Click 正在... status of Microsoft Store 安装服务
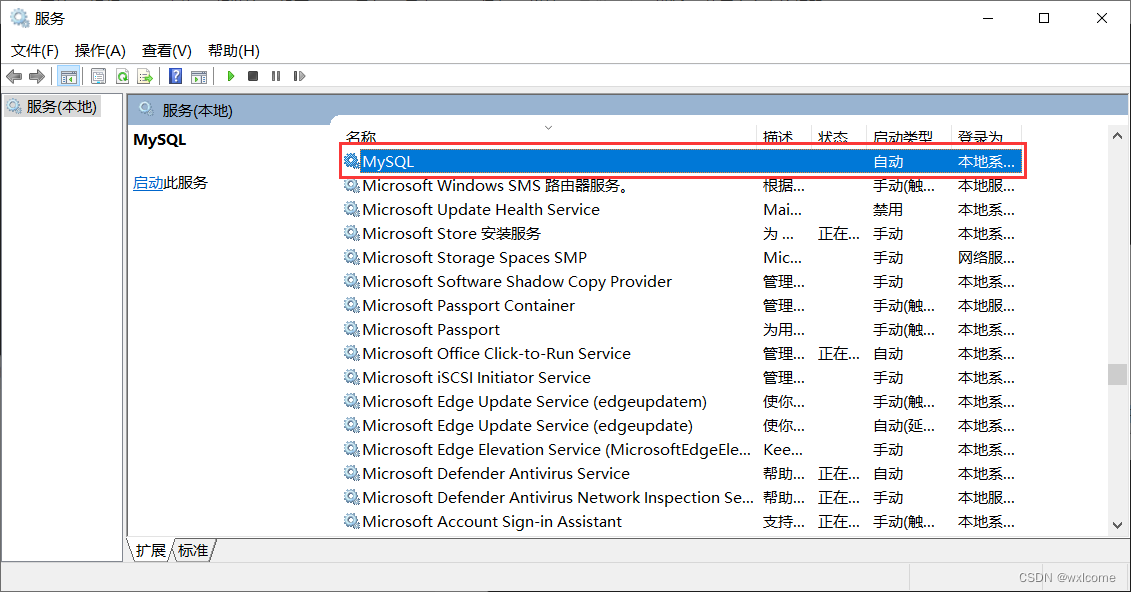The width and height of the screenshot is (1131, 592). pyautogui.click(x=839, y=234)
